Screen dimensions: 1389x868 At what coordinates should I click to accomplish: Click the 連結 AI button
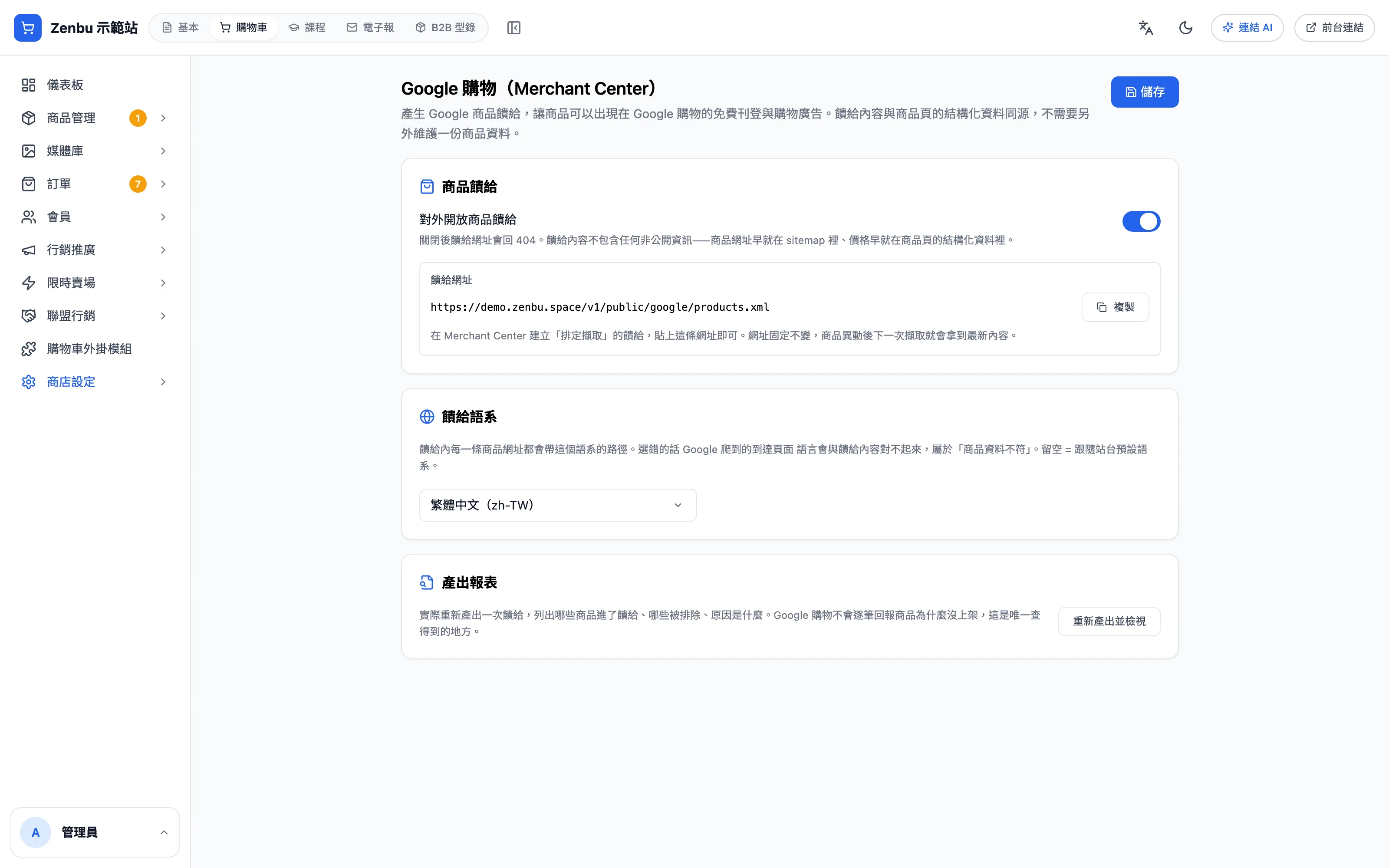pyautogui.click(x=1247, y=27)
